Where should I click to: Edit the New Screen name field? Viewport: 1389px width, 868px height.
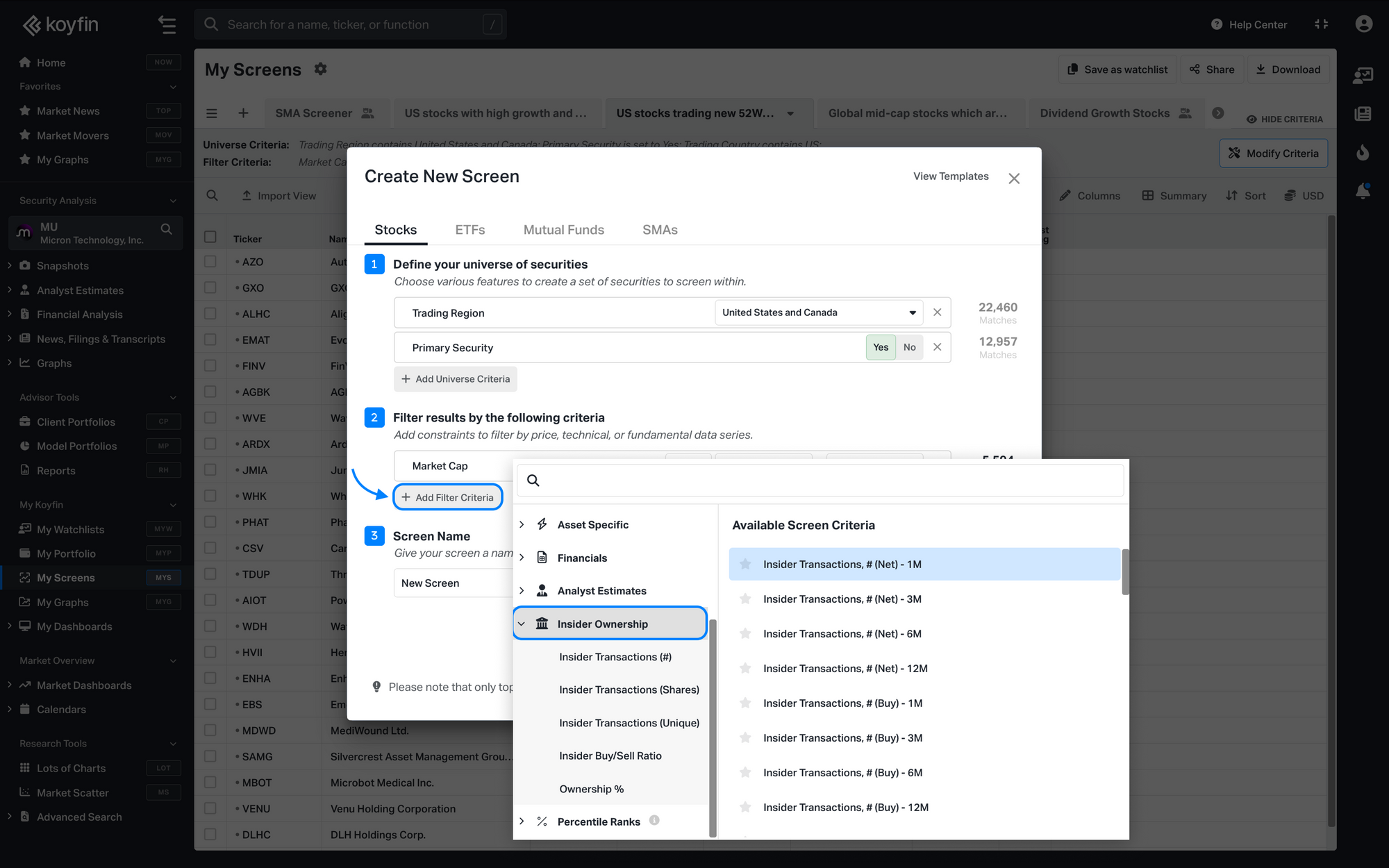click(454, 583)
